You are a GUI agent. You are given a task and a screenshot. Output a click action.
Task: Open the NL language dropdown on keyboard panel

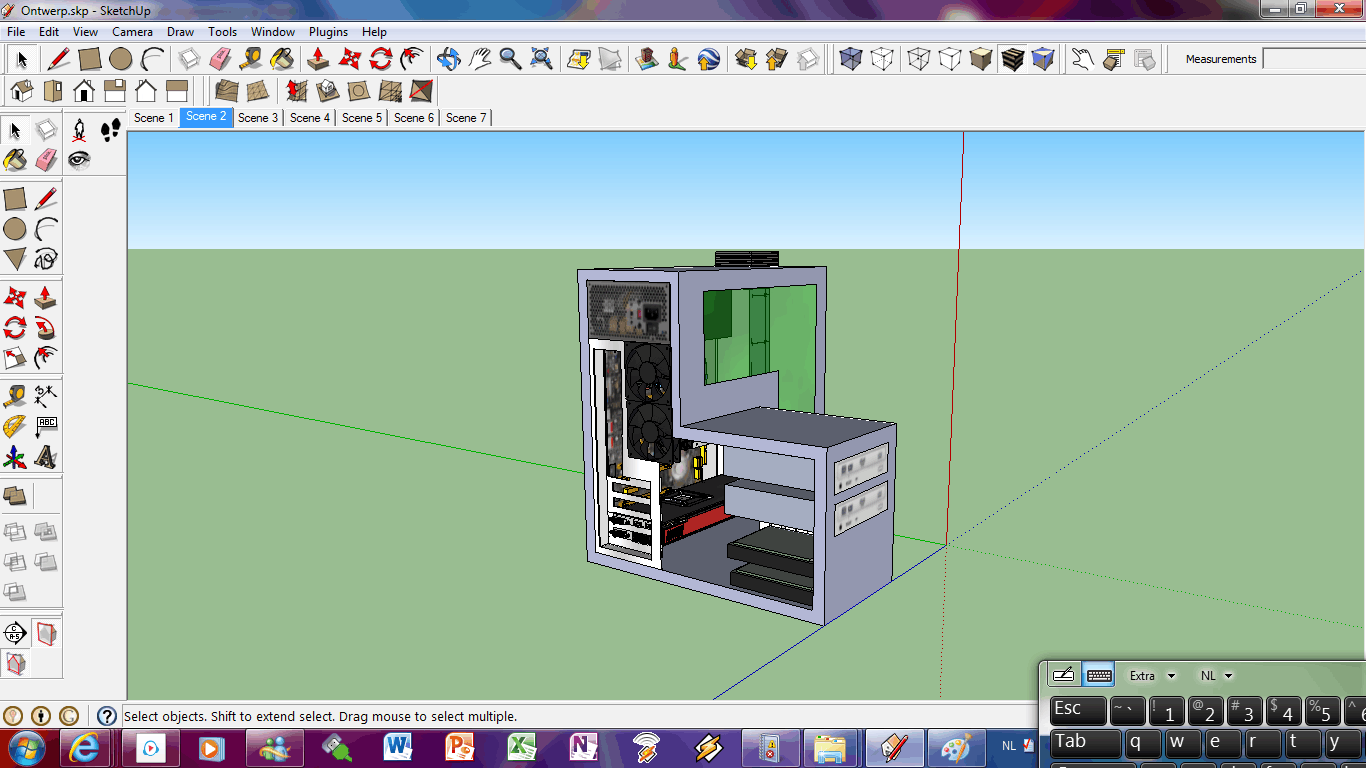1217,676
